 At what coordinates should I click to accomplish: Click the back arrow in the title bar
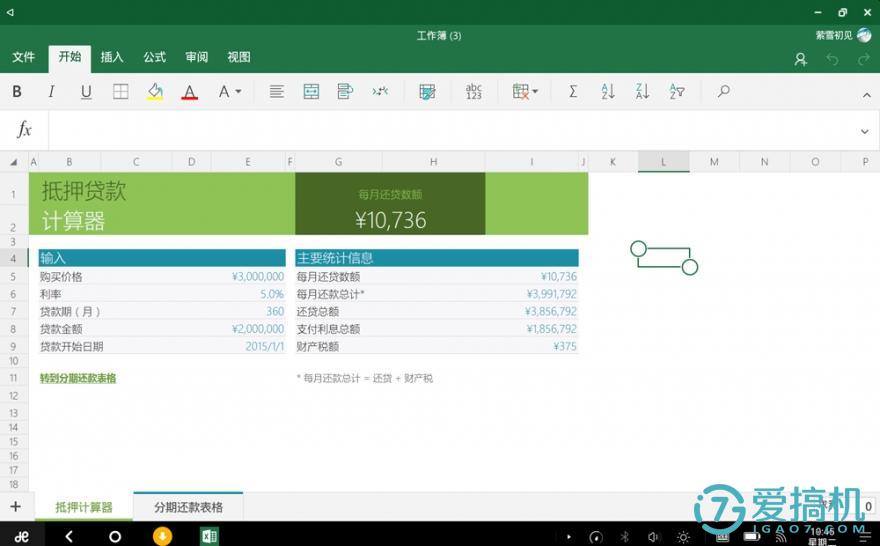tap(10, 12)
